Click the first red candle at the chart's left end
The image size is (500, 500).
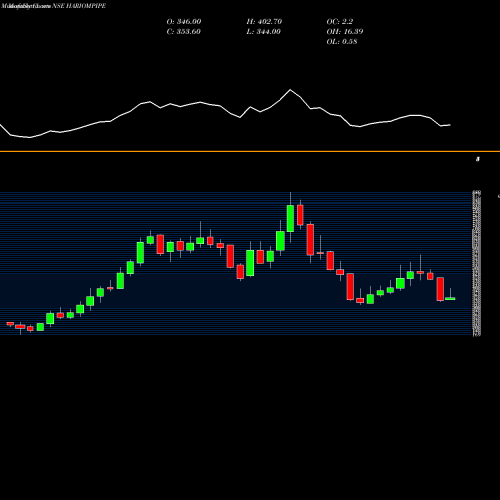coord(10,323)
